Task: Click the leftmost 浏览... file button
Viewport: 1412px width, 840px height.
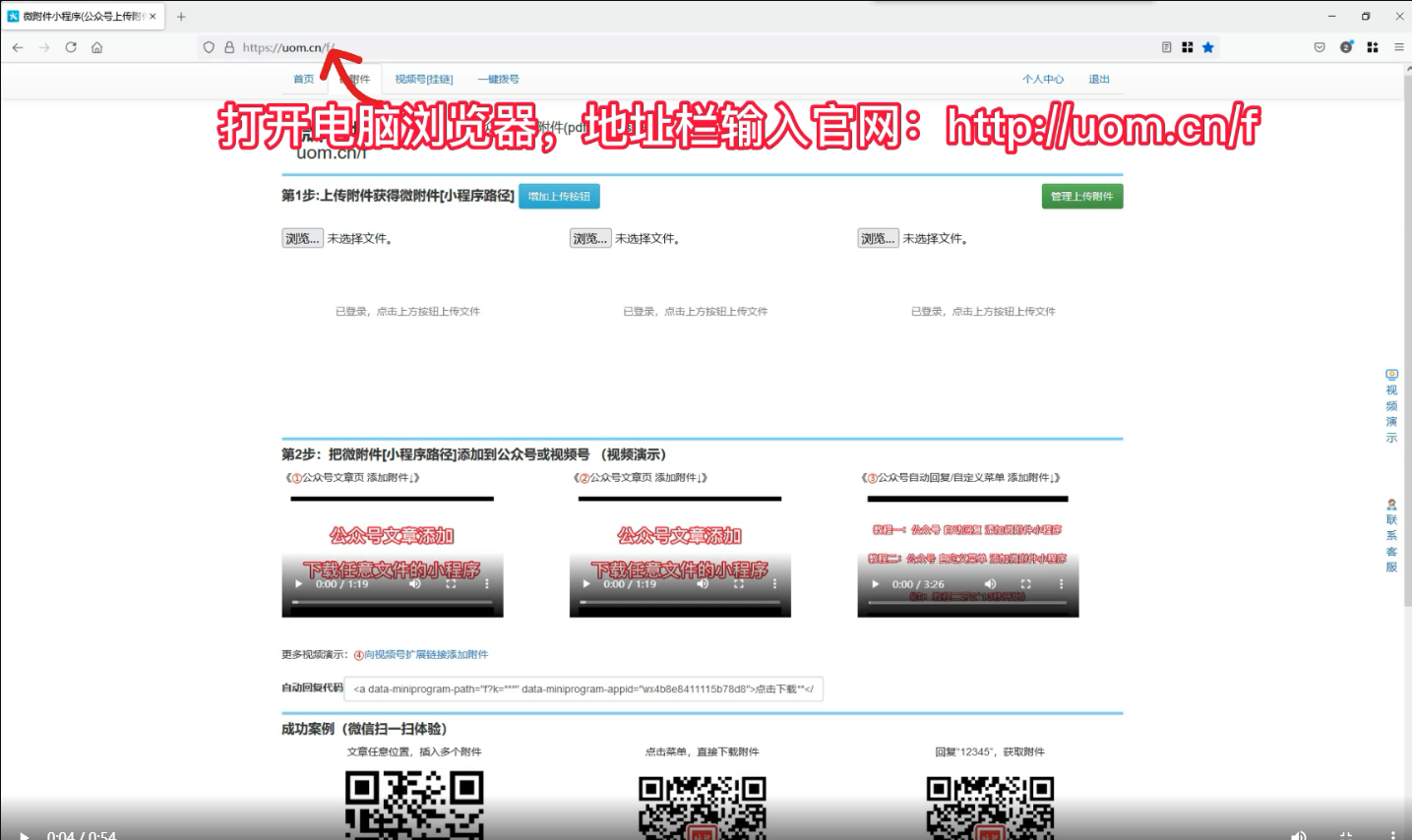Action: tap(302, 239)
